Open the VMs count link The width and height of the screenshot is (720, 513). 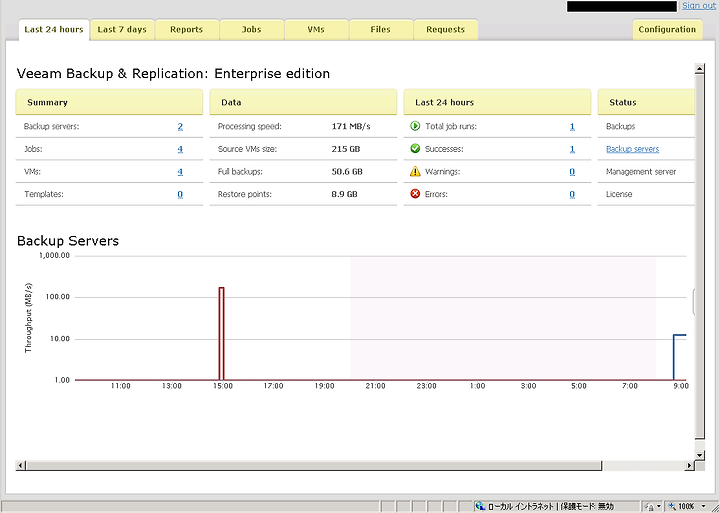coord(180,172)
